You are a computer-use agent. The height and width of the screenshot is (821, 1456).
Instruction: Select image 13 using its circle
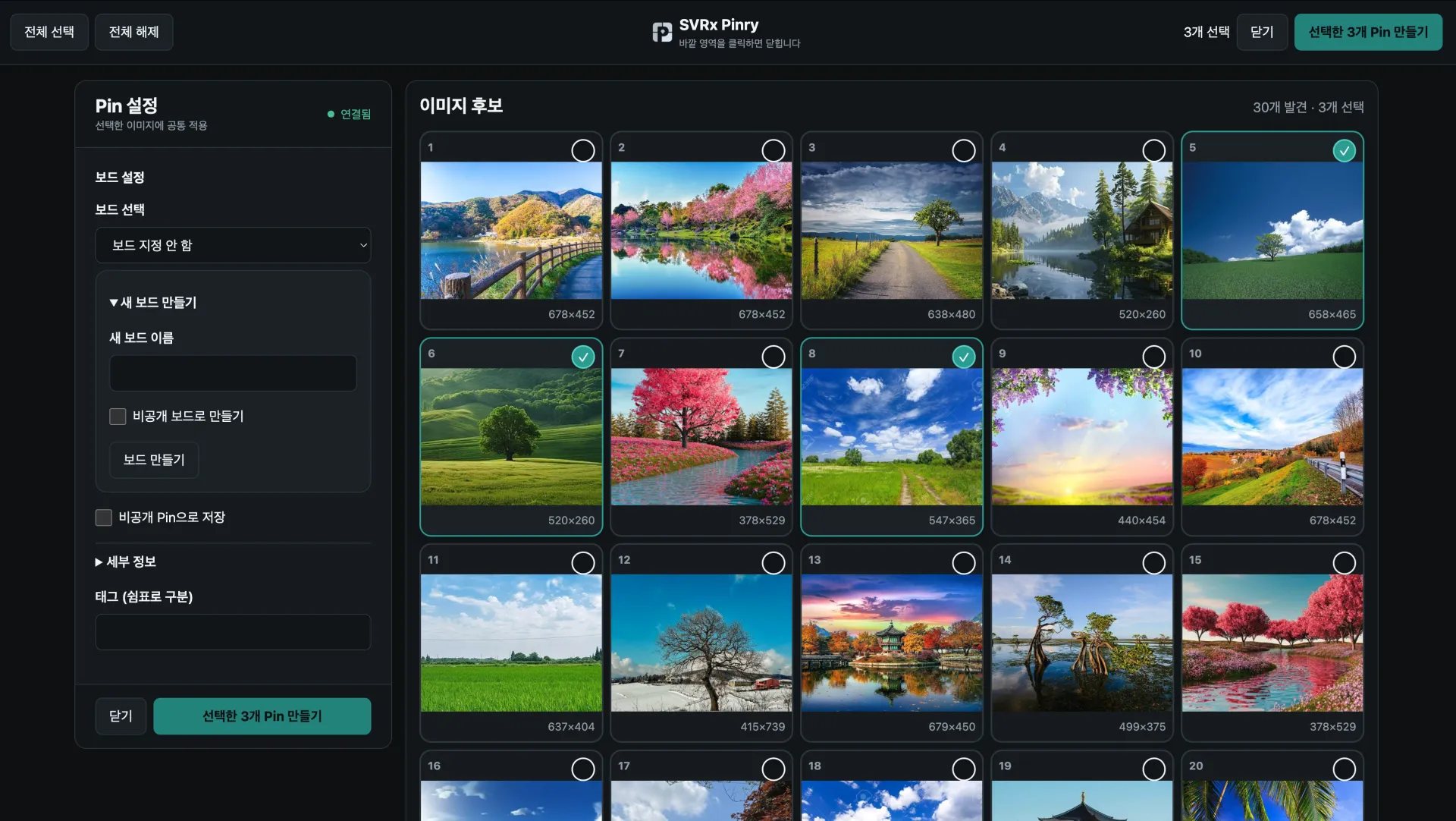click(963, 563)
